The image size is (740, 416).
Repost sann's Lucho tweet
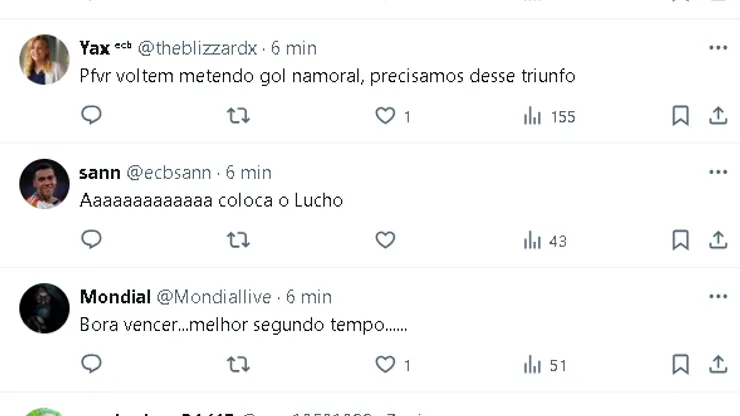[238, 240]
